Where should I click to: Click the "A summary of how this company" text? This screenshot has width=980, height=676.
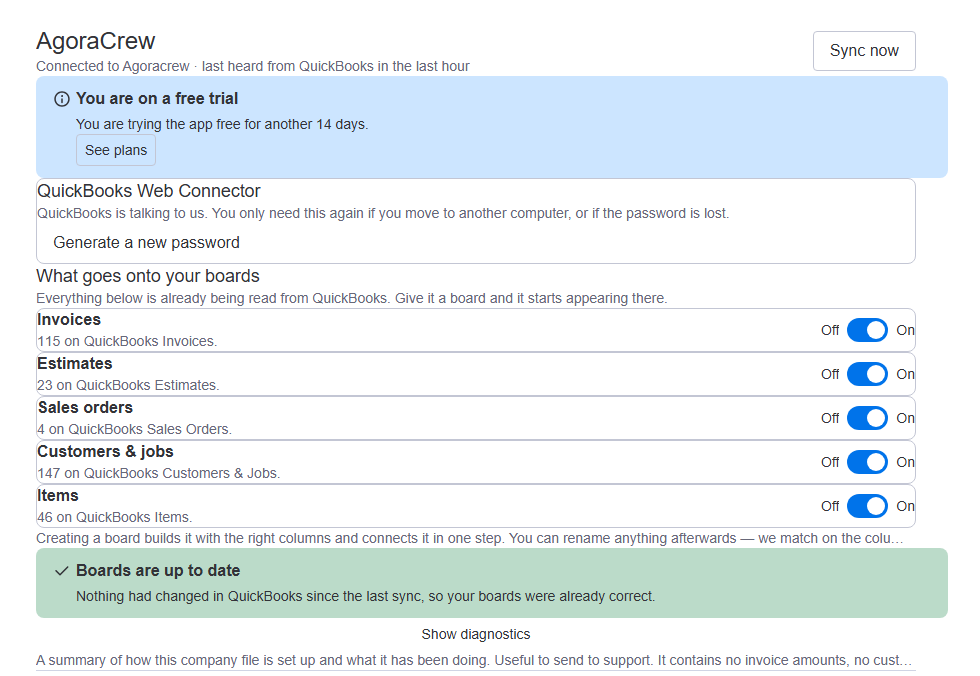coord(474,660)
